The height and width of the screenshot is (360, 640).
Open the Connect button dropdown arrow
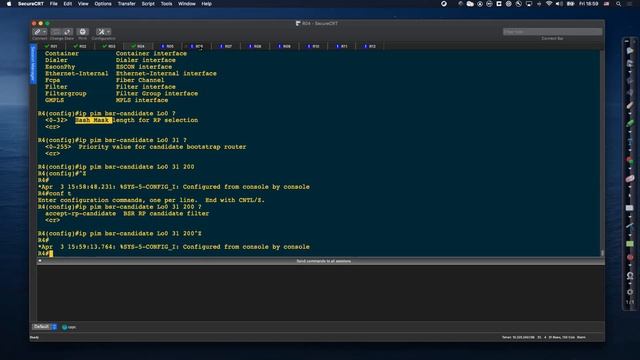tap(44, 32)
